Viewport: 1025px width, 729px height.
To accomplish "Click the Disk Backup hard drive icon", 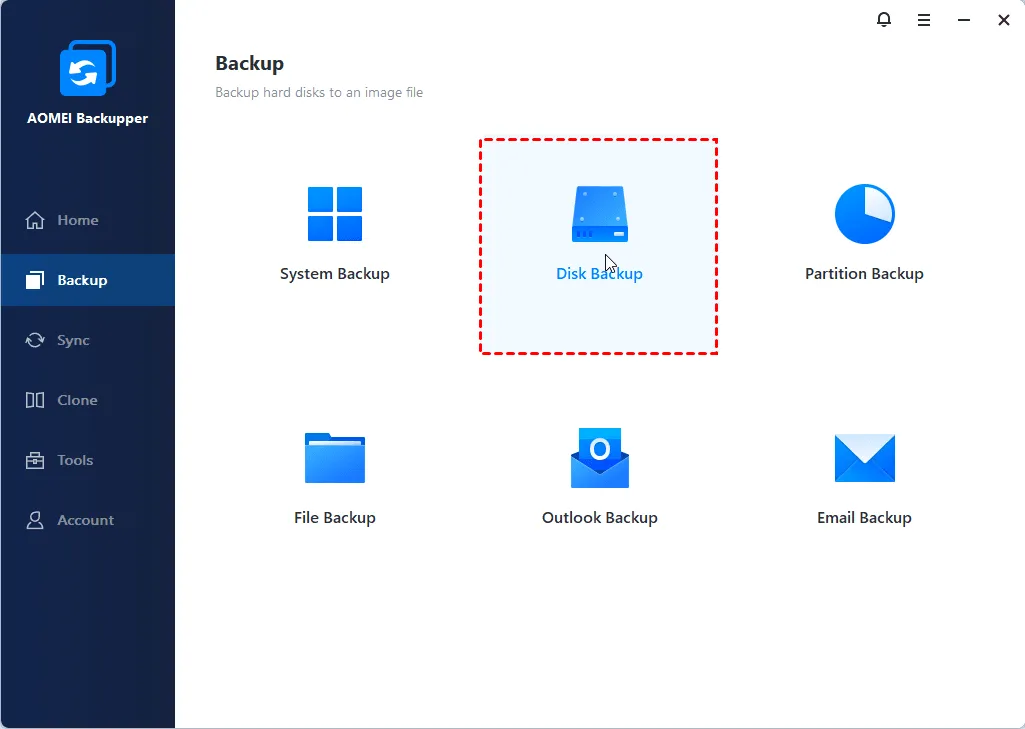I will click(600, 214).
